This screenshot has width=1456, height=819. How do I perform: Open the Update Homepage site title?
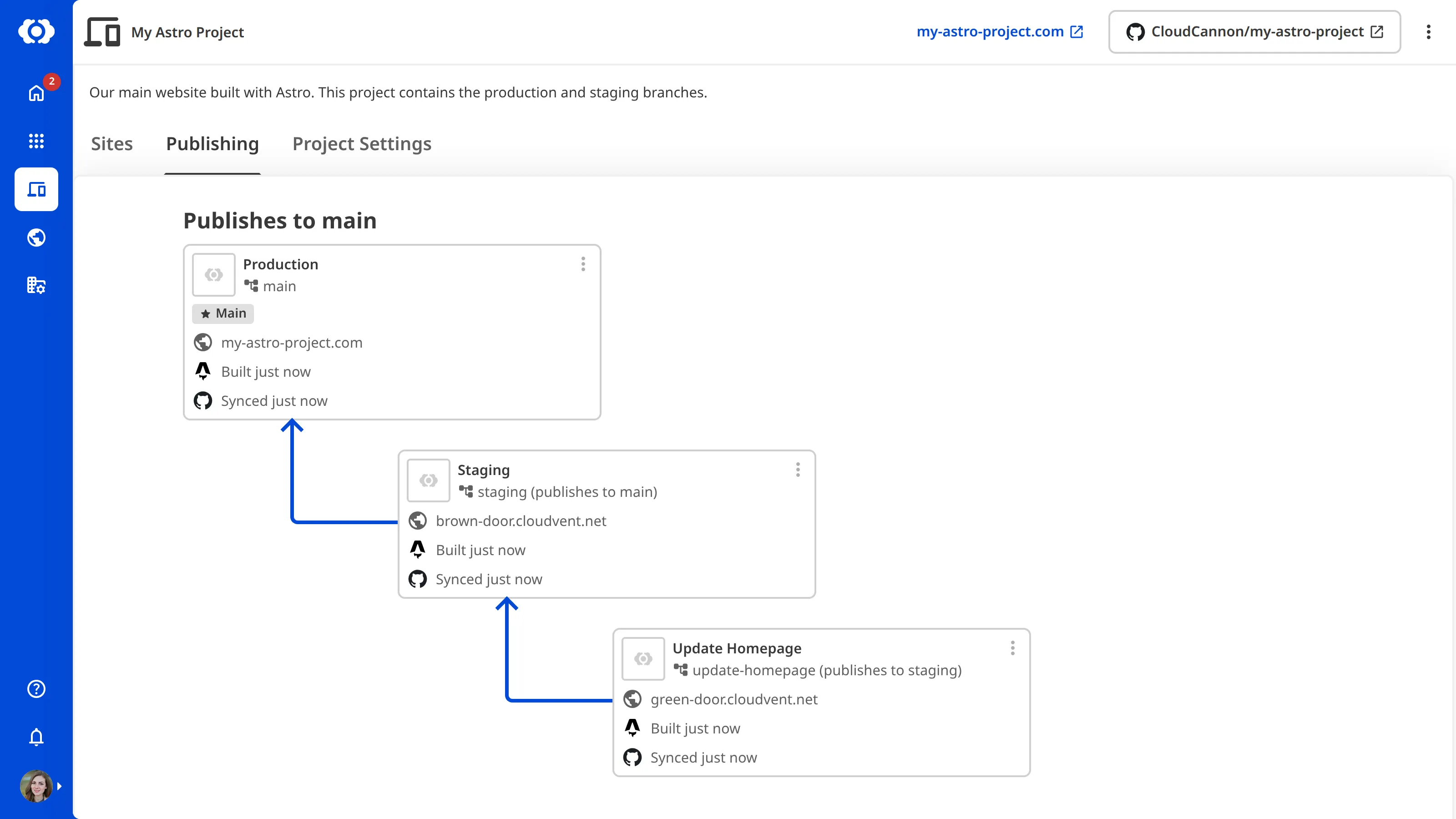[x=737, y=648]
